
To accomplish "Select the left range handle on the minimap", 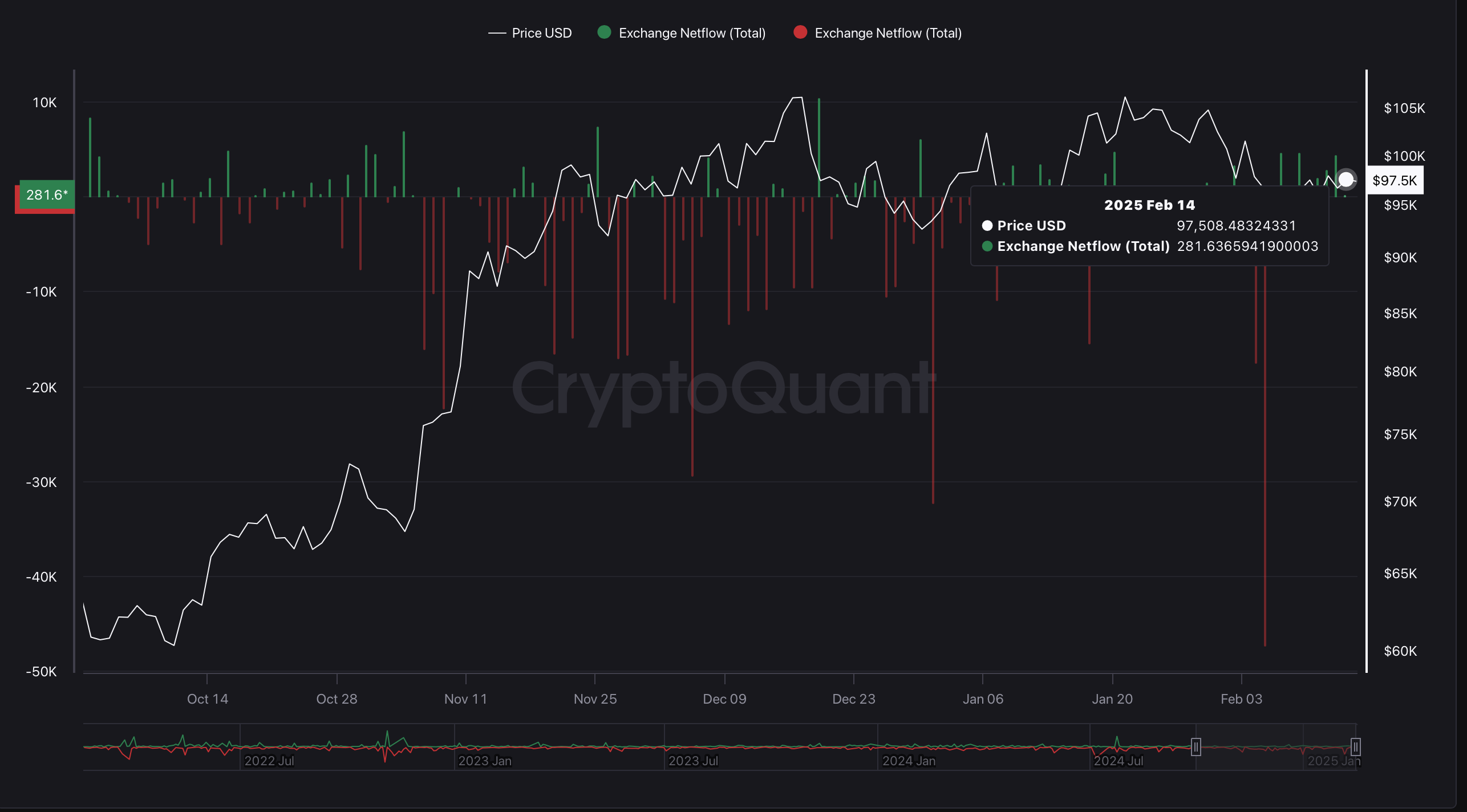I will point(1196,746).
